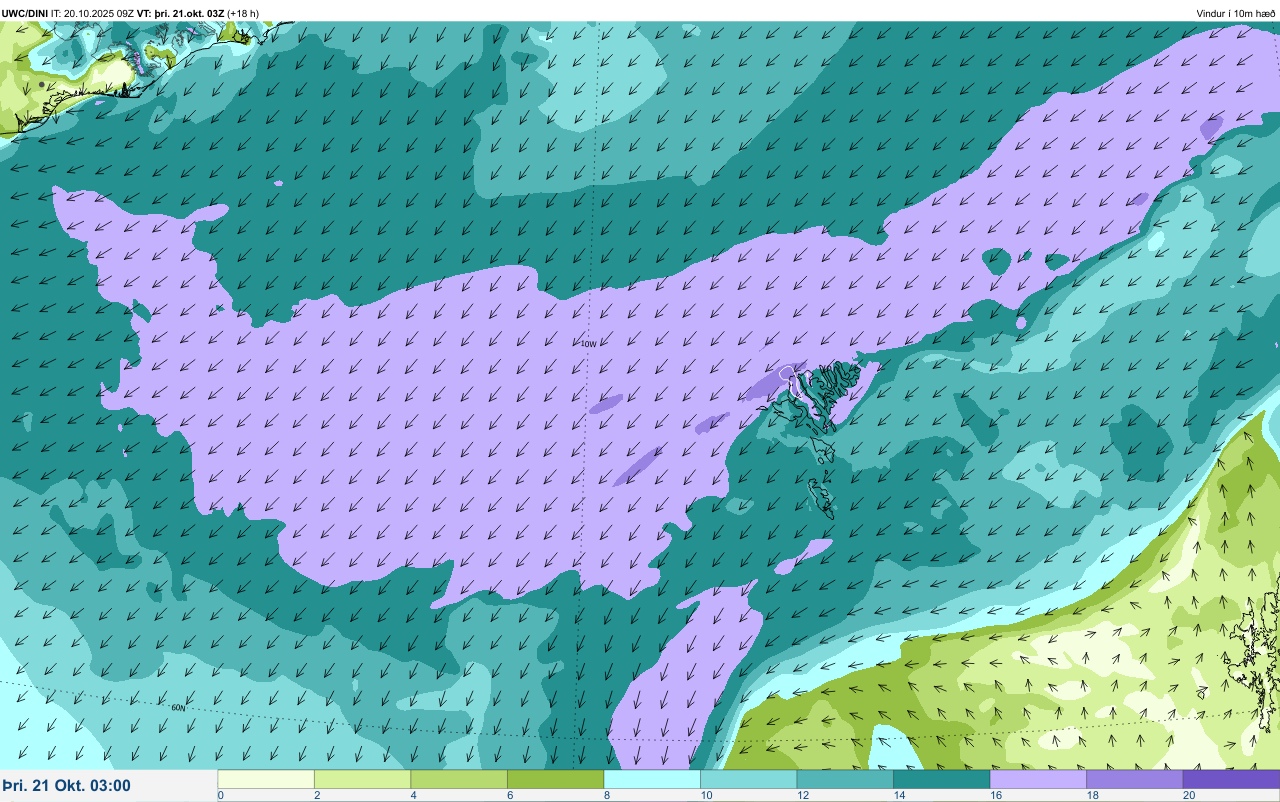This screenshot has height=802, width=1280.
Task: Click the legend tick value '20'
Action: coord(1188,795)
